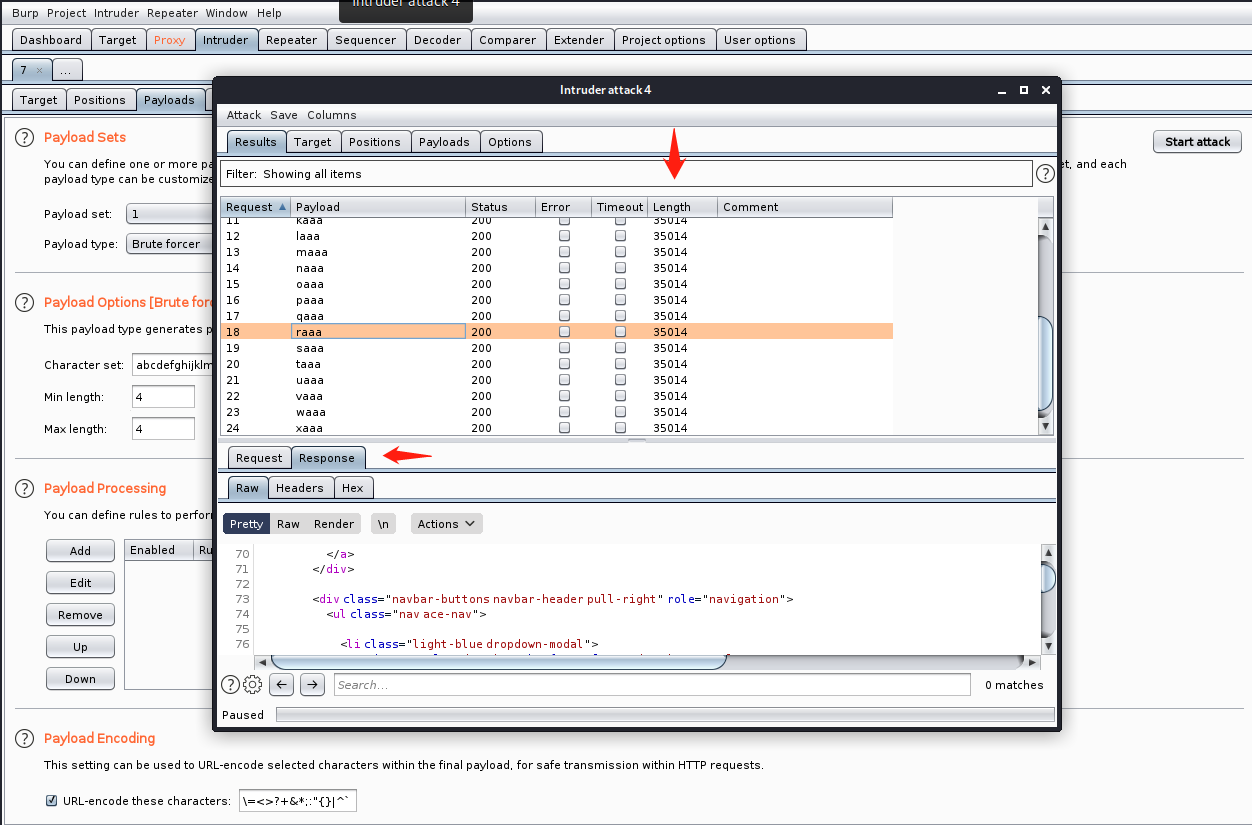This screenshot has height=825, width=1252.
Task: Toggle URL-encode these characters checkbox
Action: [x=52, y=801]
